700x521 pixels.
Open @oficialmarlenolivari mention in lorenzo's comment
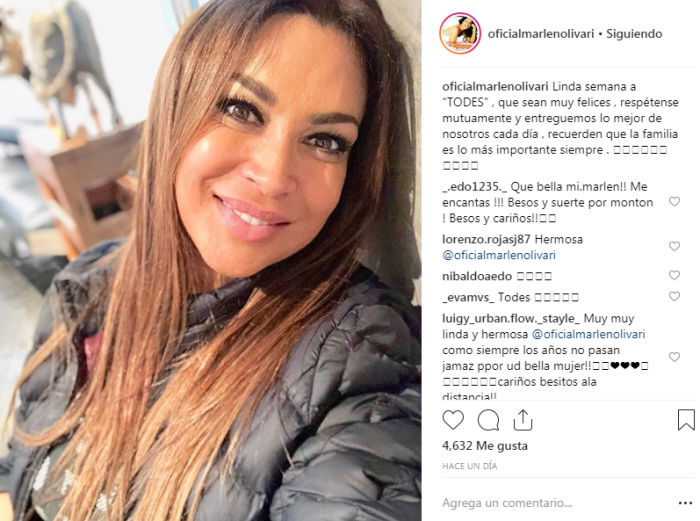[x=499, y=255]
